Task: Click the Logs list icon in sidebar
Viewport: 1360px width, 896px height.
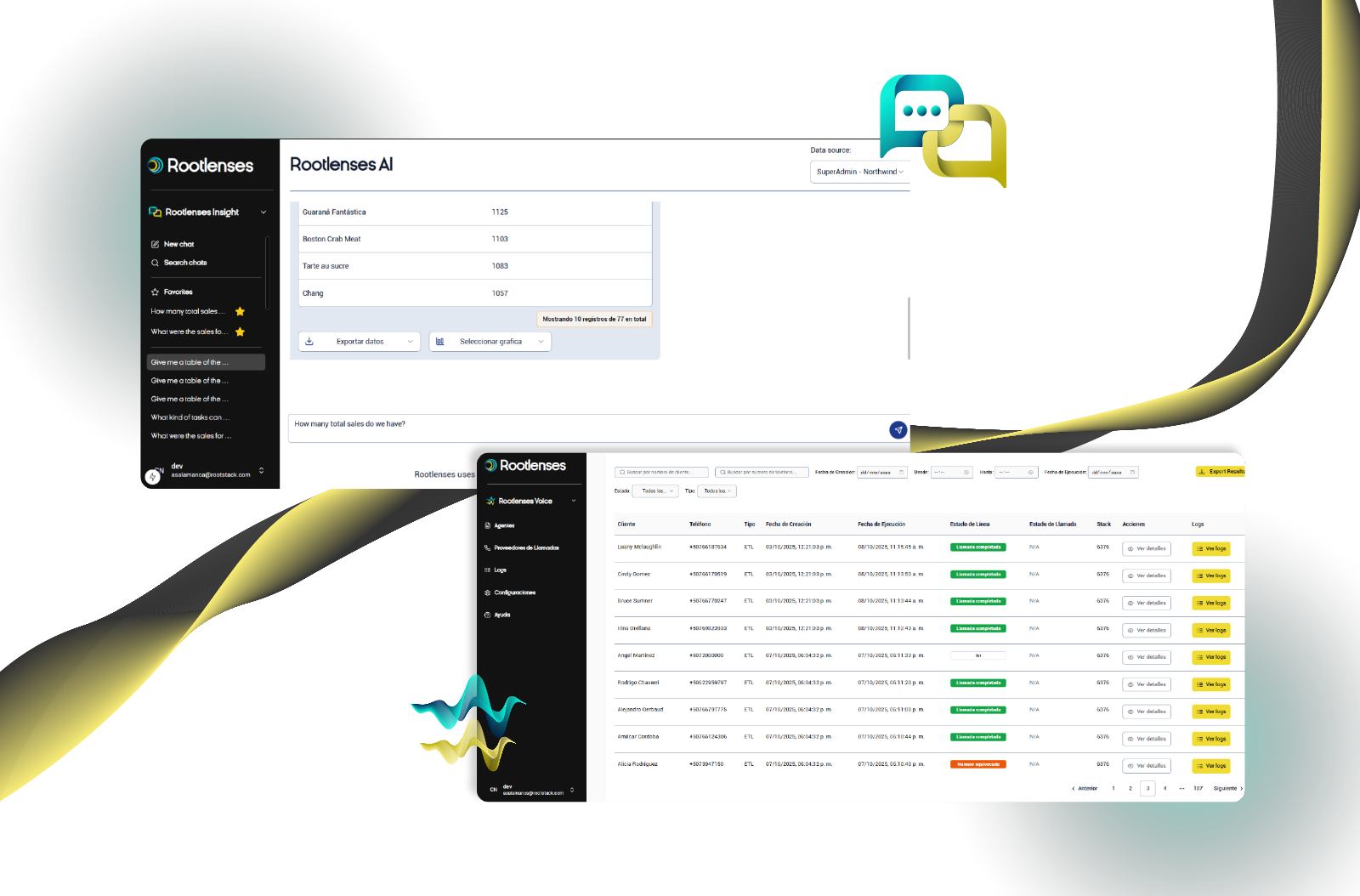Action: pyautogui.click(x=487, y=570)
